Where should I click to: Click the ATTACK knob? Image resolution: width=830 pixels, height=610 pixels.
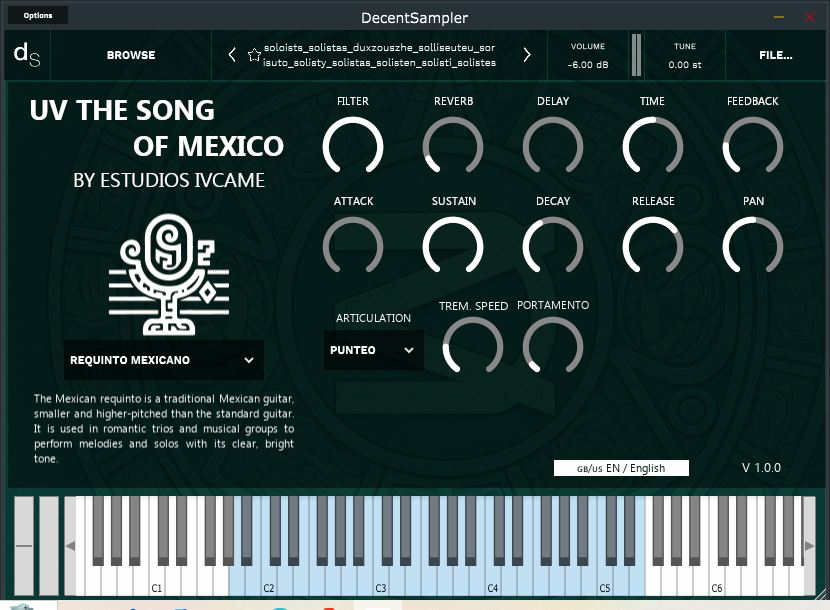pos(353,247)
